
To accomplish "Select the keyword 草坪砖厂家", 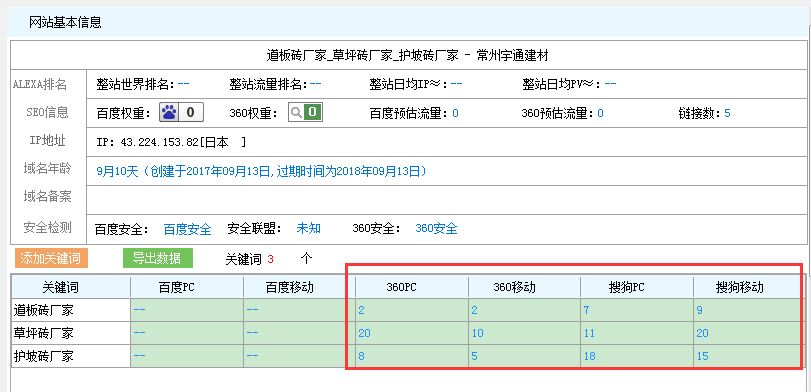I will (x=43, y=334).
